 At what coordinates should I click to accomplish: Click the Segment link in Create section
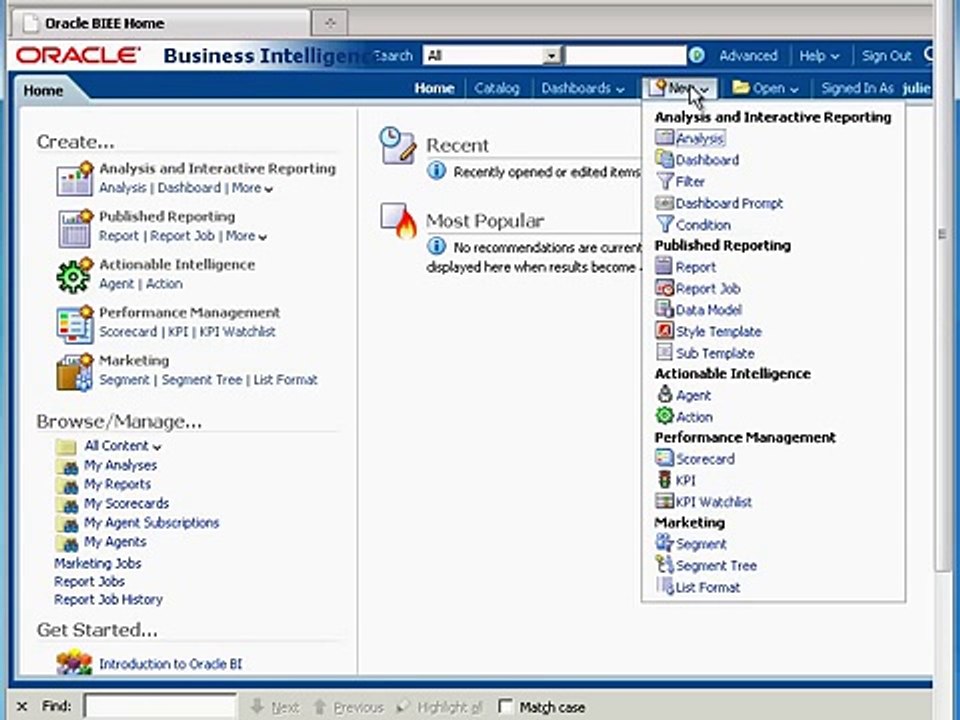pos(124,380)
